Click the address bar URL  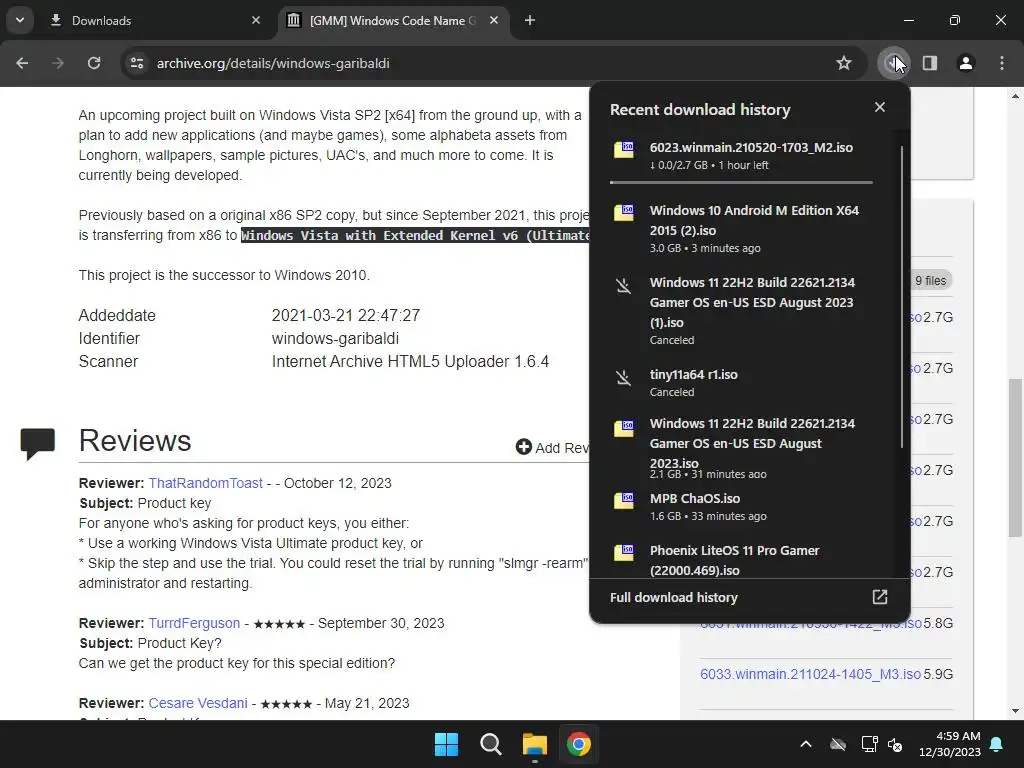pos(273,63)
